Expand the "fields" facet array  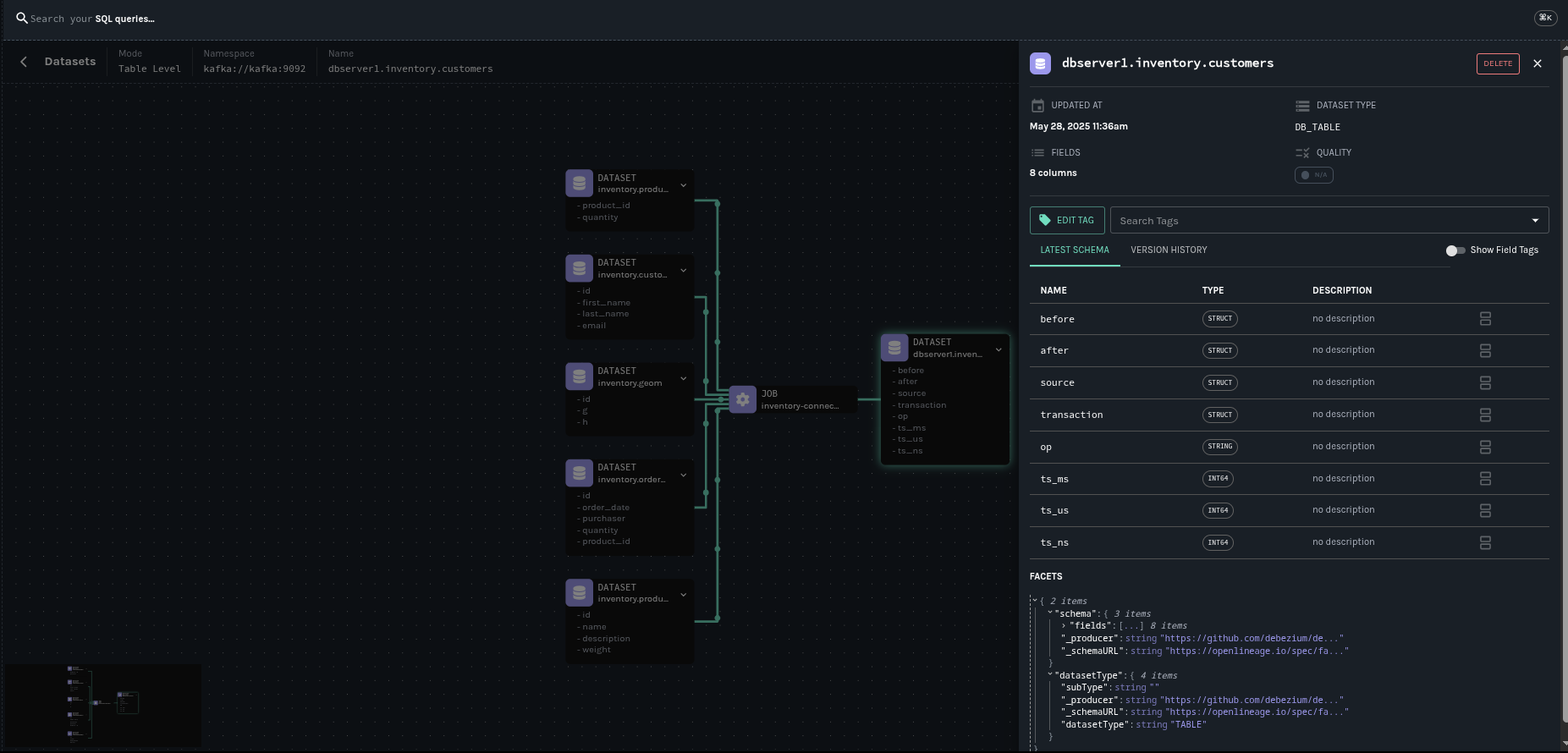pos(1064,626)
